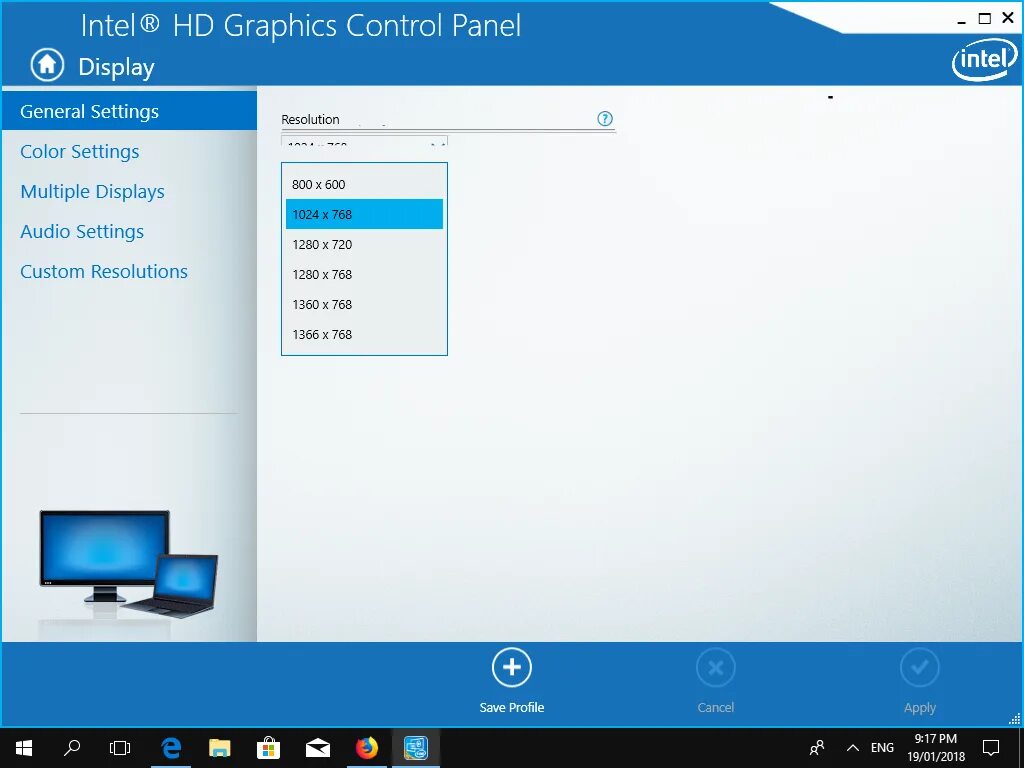Viewport: 1024px width, 768px height.
Task: Choose 1360 x 768 resolution
Action: tap(364, 304)
